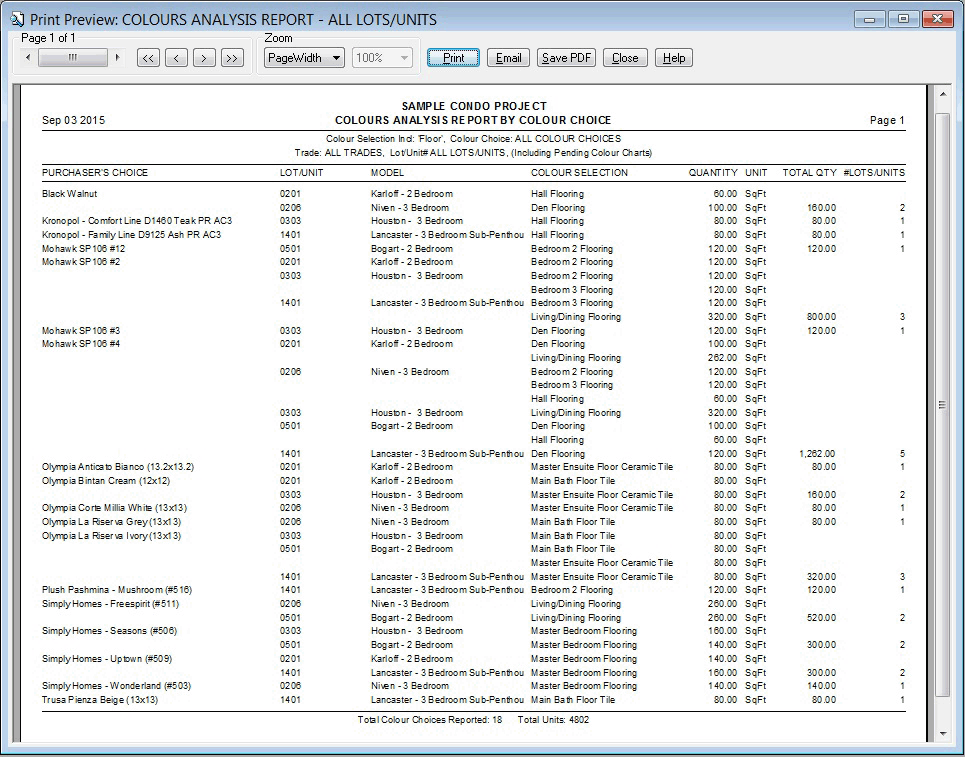Move the page slider thumb
Screen dimensions: 965x757
(x=73, y=58)
